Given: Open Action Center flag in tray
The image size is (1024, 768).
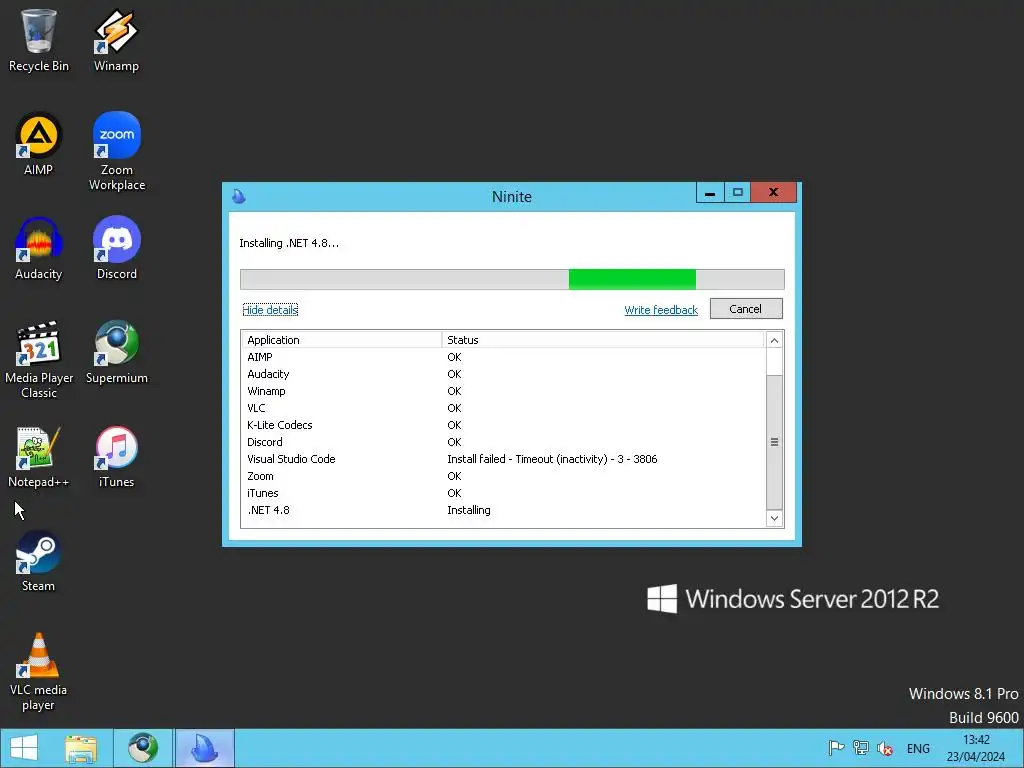Looking at the screenshot, I should pyautogui.click(x=836, y=748).
